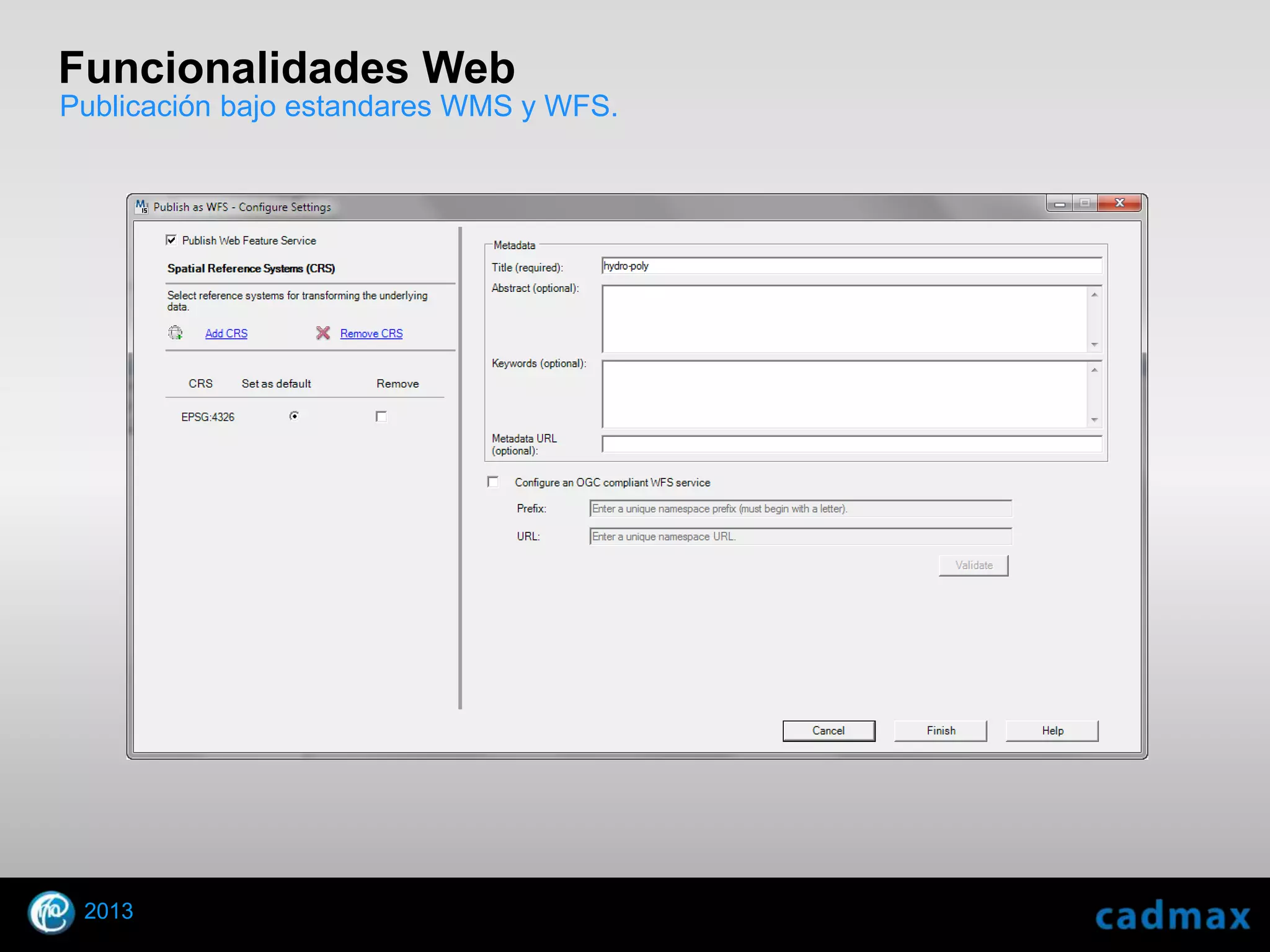
Task: Click the cadmax logo in the footer
Action: click(x=1172, y=916)
